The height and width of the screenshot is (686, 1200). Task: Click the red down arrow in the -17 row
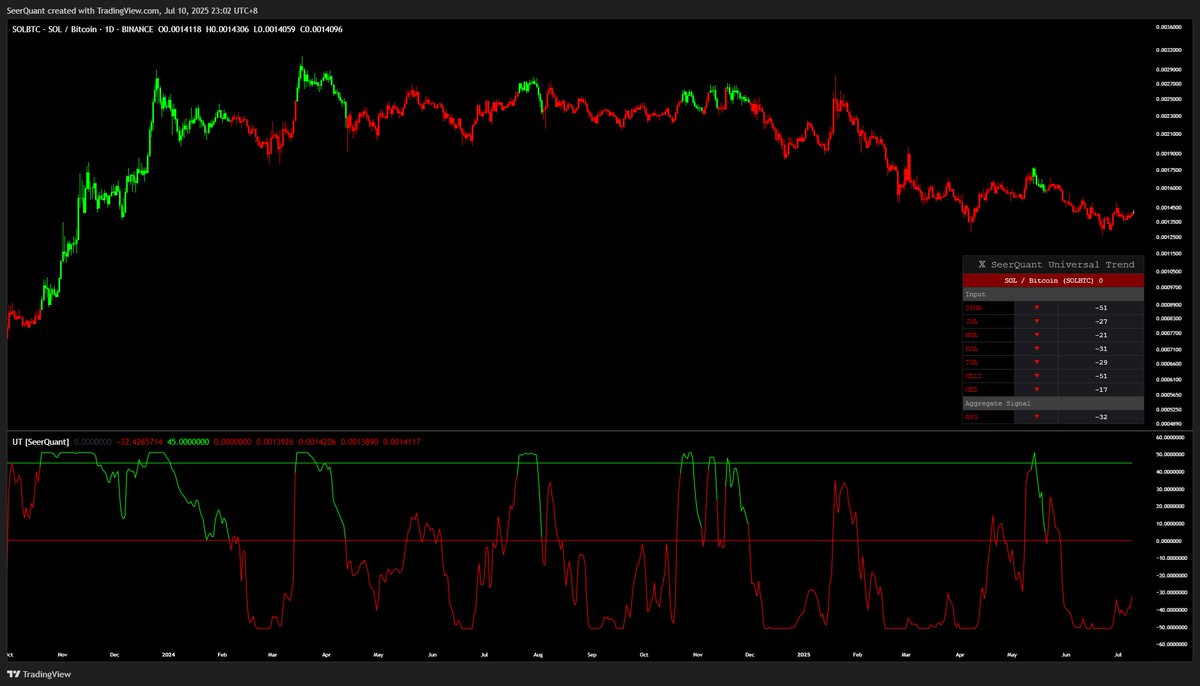pyautogui.click(x=1036, y=390)
